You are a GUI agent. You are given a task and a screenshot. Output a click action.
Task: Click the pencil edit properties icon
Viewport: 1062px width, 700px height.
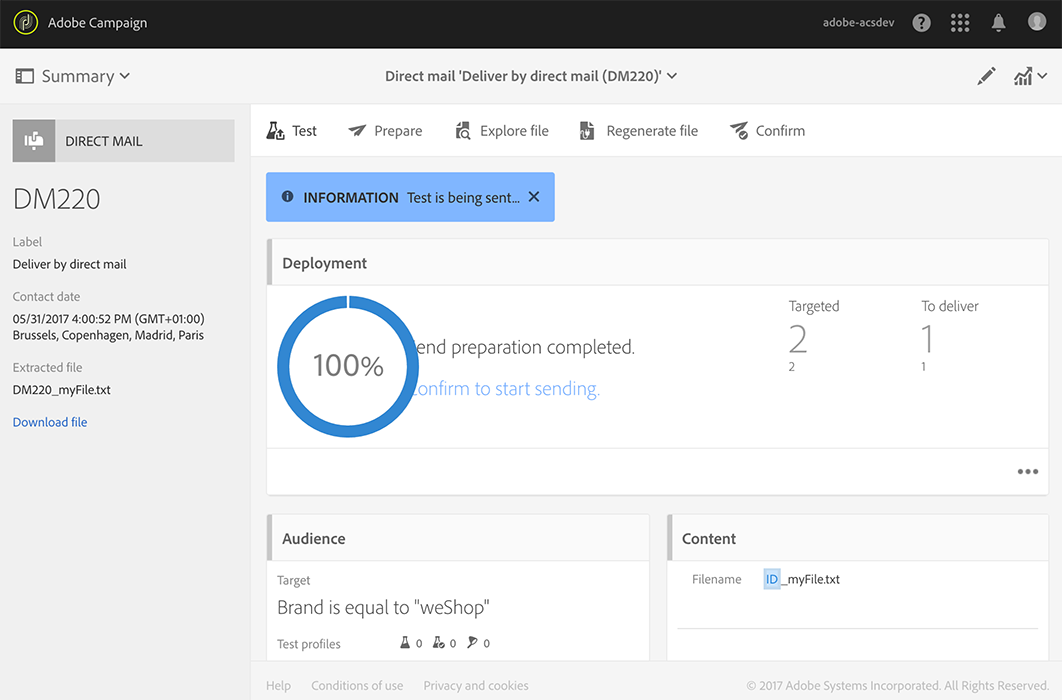pos(986,76)
